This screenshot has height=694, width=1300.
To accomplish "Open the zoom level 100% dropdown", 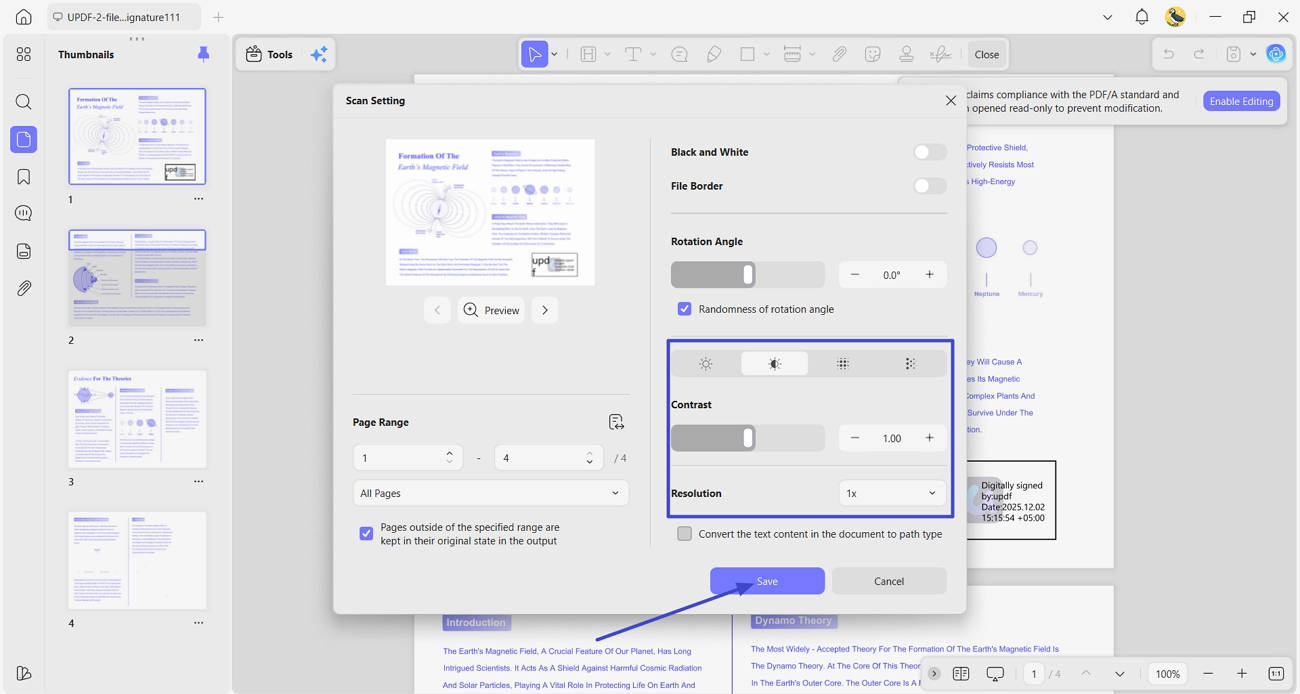I will [x=1168, y=674].
